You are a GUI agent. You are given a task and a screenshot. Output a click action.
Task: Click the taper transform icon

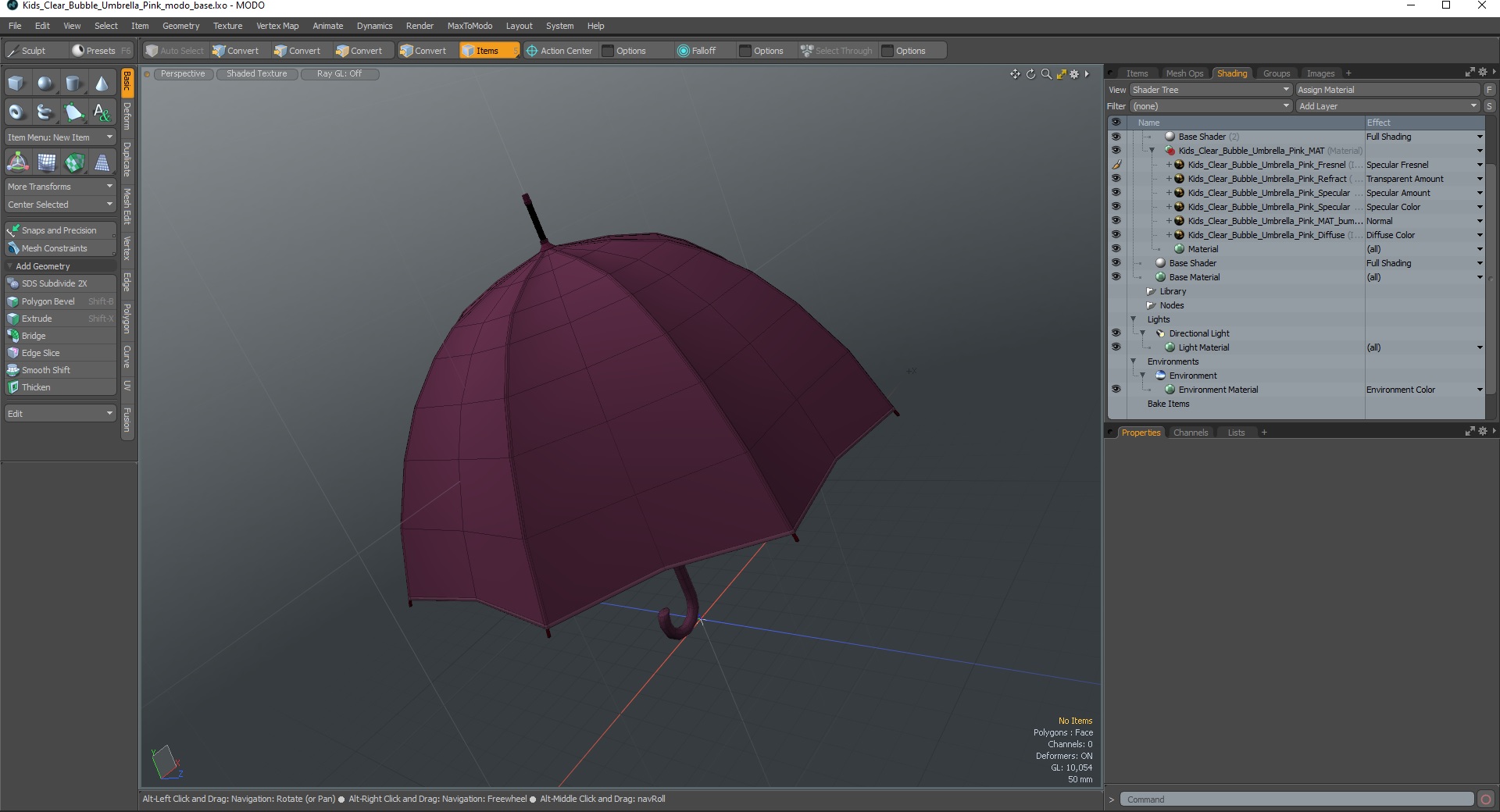point(102,162)
